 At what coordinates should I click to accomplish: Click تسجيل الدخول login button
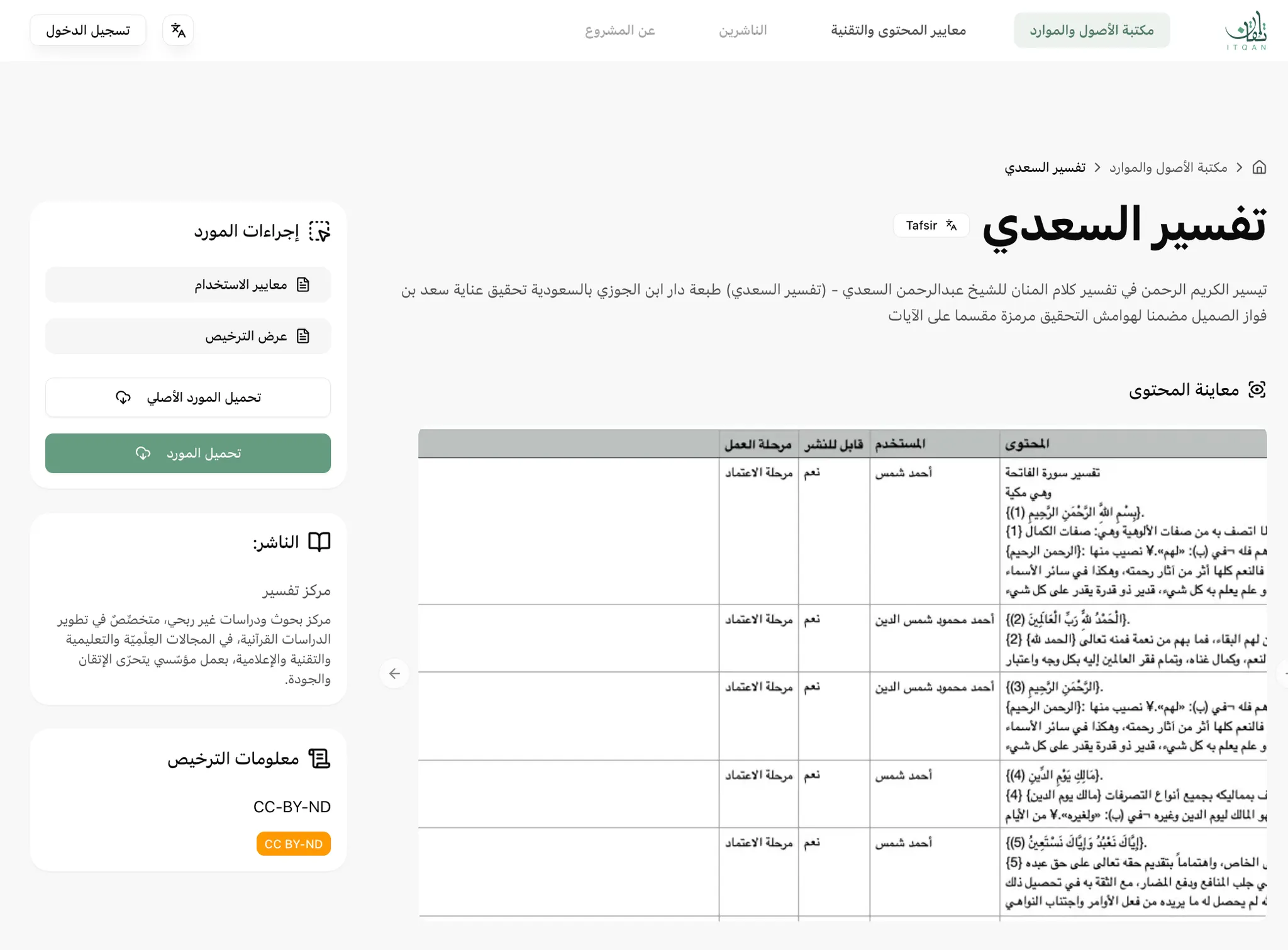(88, 30)
